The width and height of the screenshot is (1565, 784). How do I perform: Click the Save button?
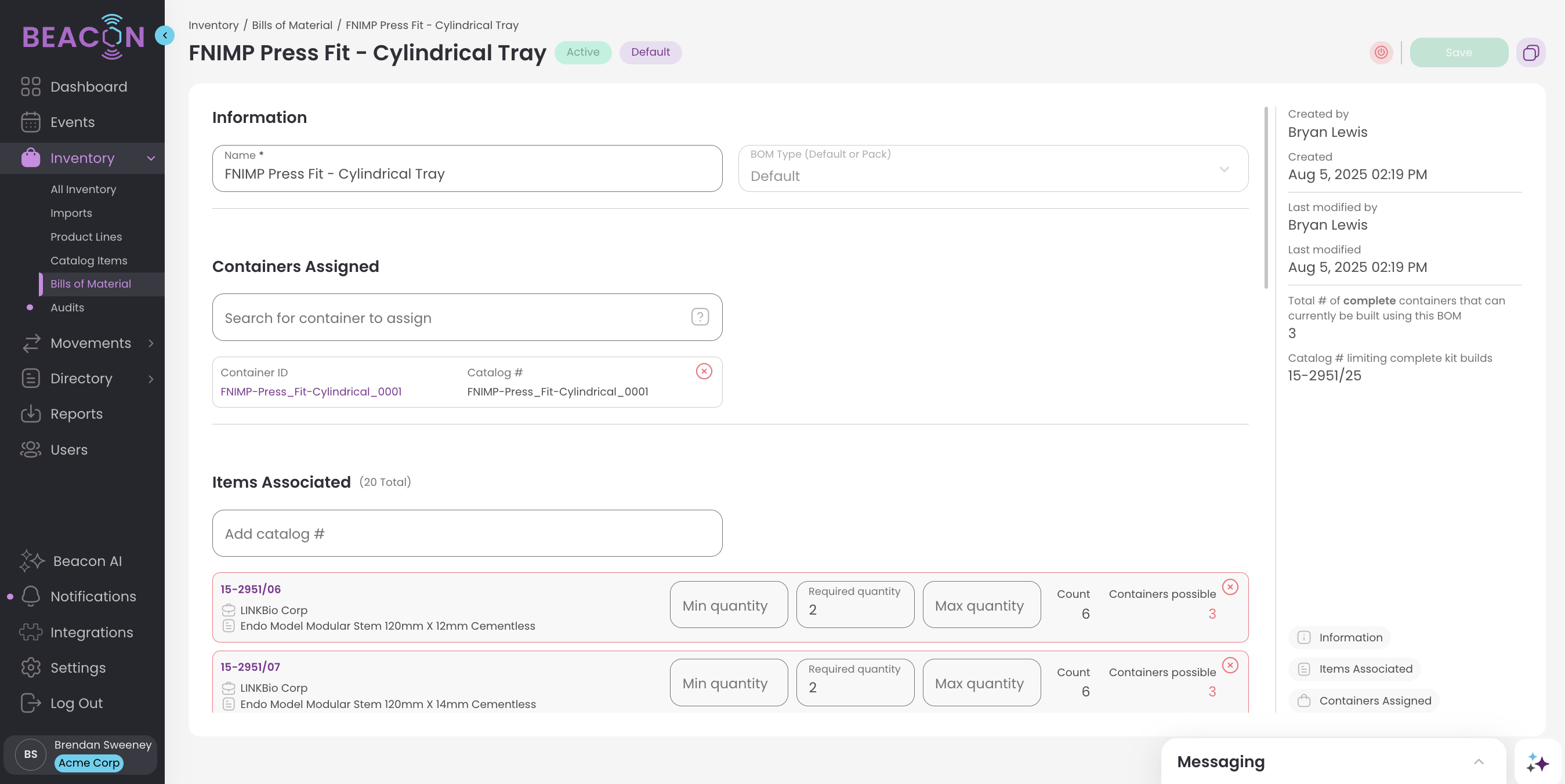[1458, 52]
